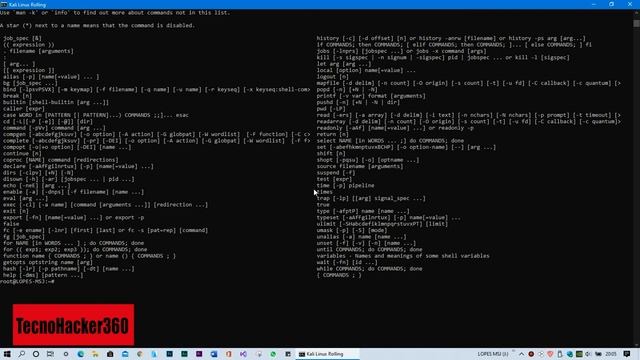640x360 pixels.
Task: Click the 20:05 system clock
Action: pyautogui.click(x=611, y=354)
